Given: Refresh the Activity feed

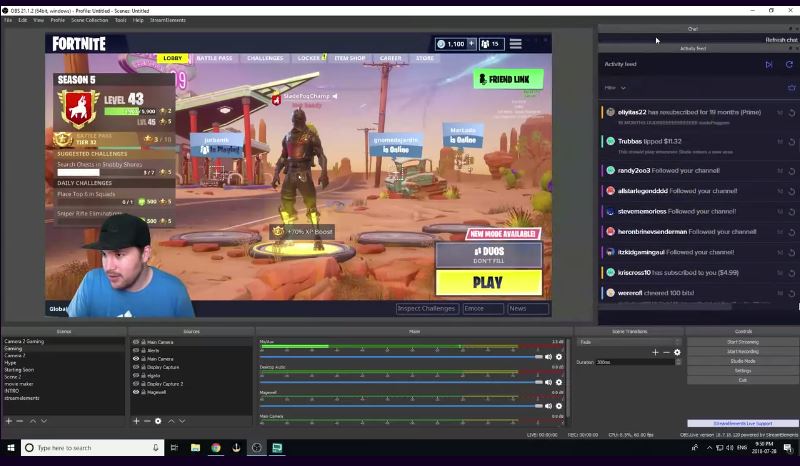Looking at the screenshot, I should click(789, 64).
